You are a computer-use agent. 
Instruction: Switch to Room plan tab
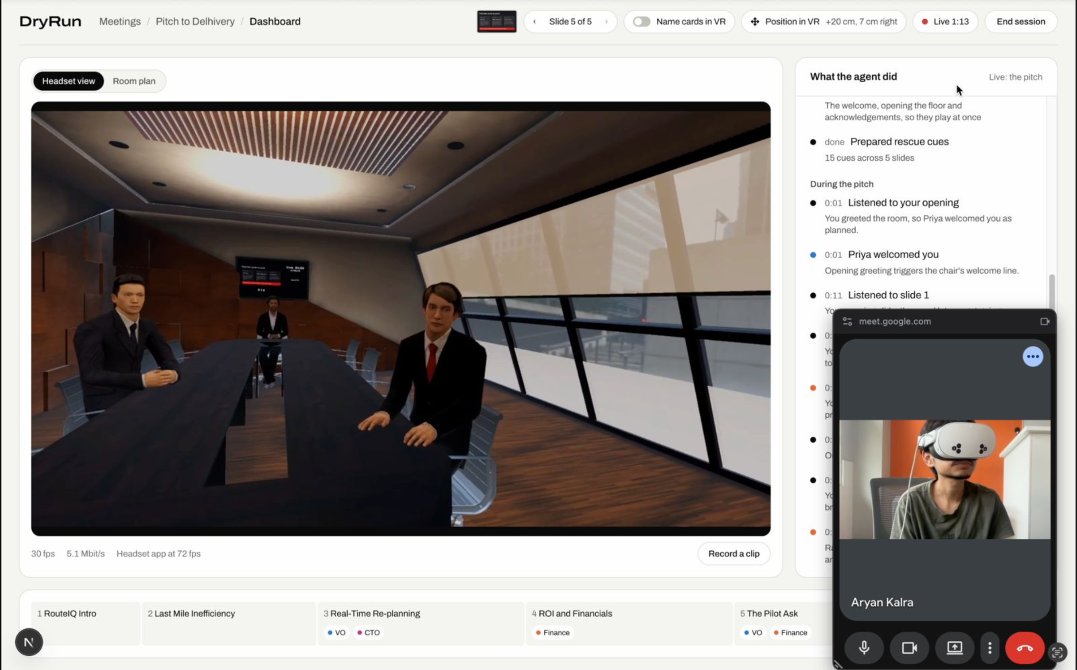click(134, 81)
